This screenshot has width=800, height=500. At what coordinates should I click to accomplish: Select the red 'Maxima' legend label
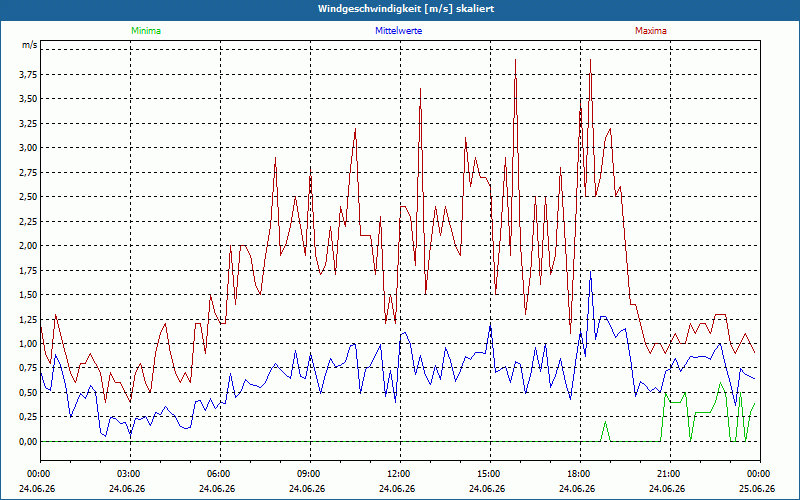(x=651, y=31)
